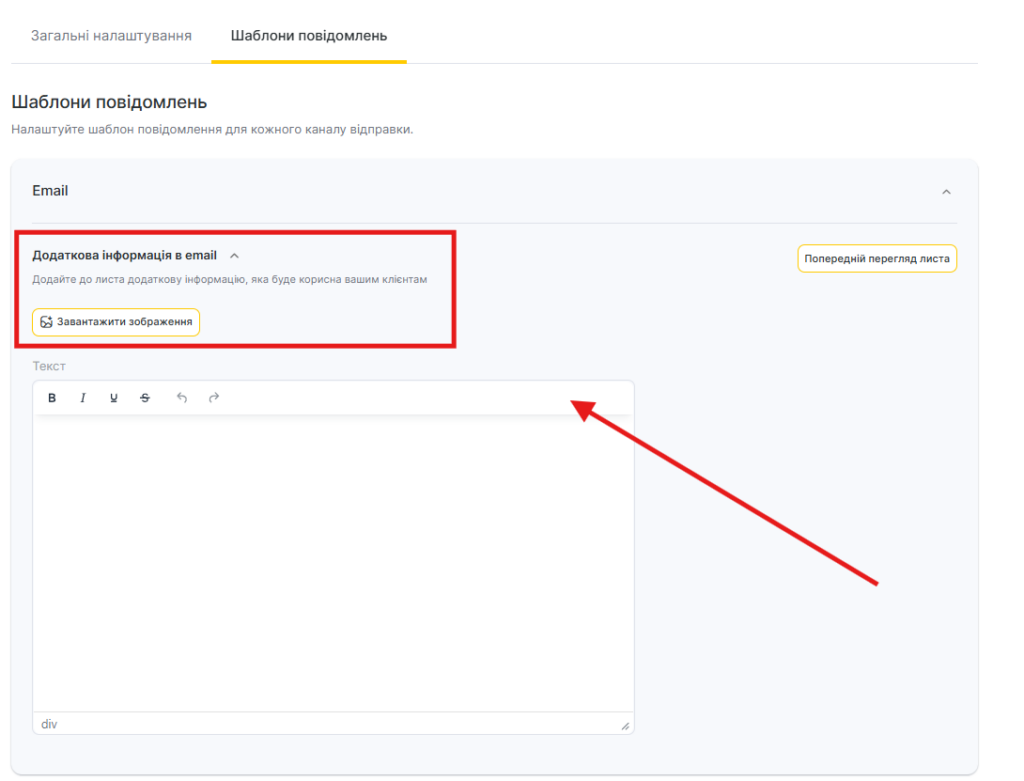
Task: Toggle bold formatting in the editor
Action: 52,398
